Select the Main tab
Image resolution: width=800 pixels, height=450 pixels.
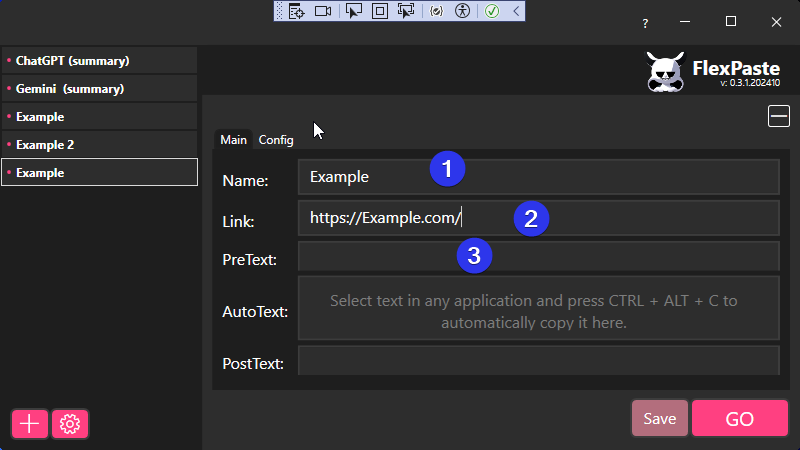pyautogui.click(x=233, y=140)
